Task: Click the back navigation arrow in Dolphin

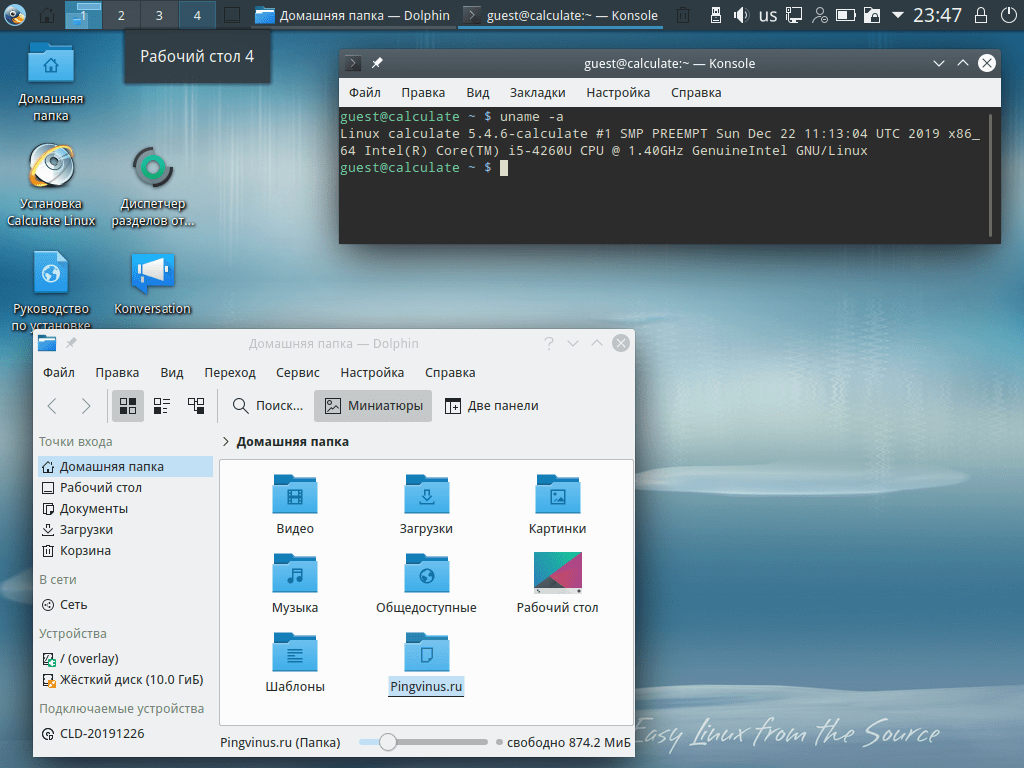Action: (x=53, y=406)
